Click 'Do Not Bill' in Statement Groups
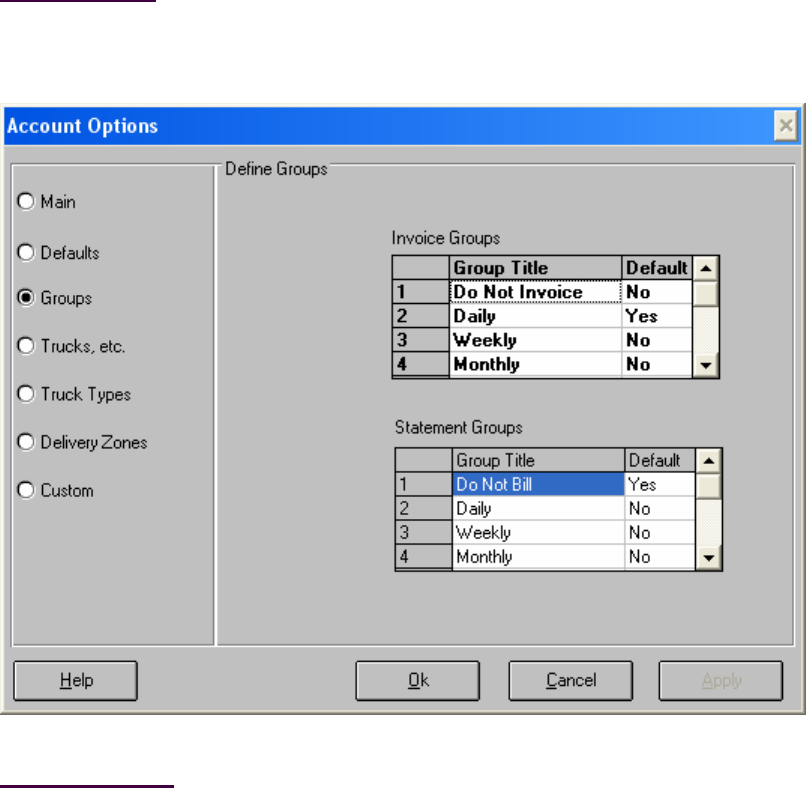 pyautogui.click(x=538, y=484)
